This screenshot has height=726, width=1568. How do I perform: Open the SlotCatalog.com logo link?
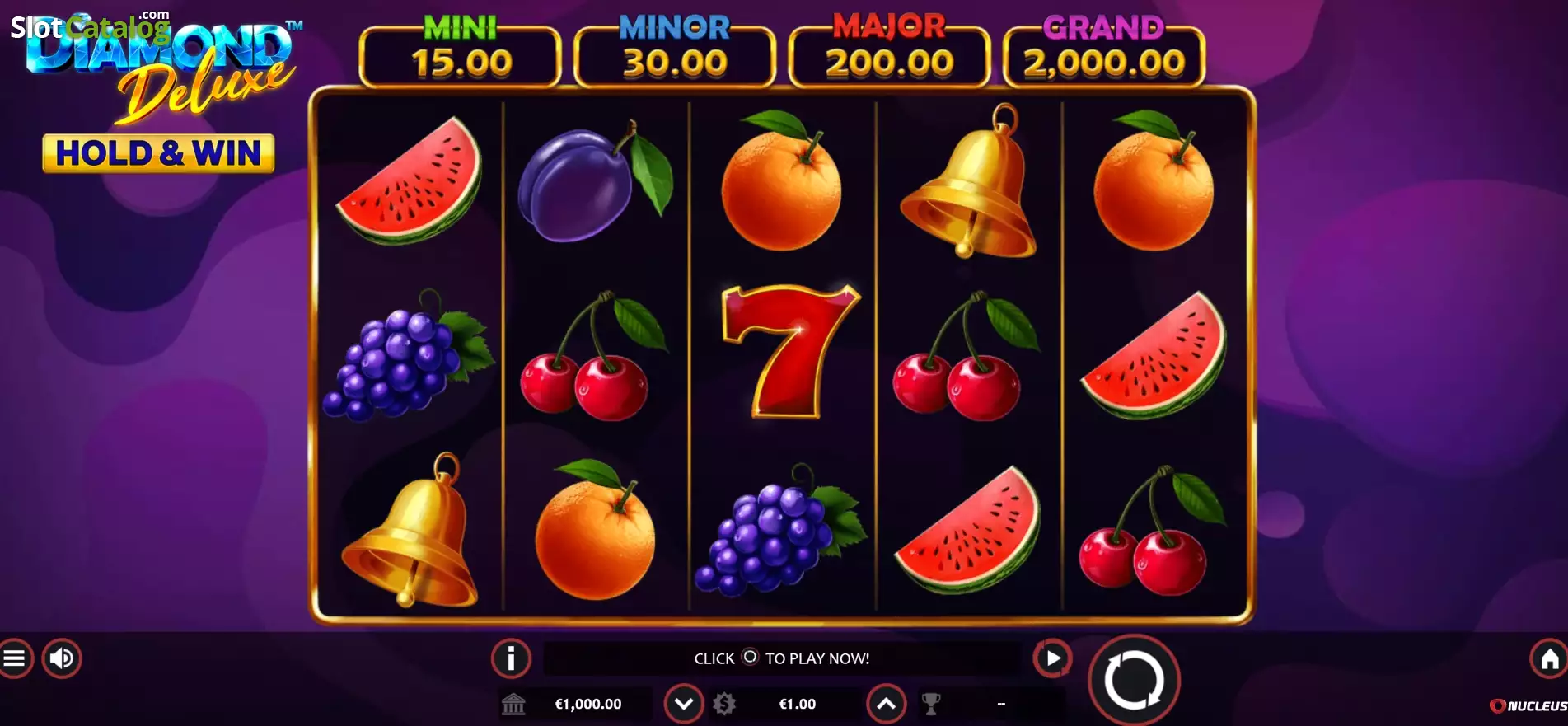(x=91, y=26)
